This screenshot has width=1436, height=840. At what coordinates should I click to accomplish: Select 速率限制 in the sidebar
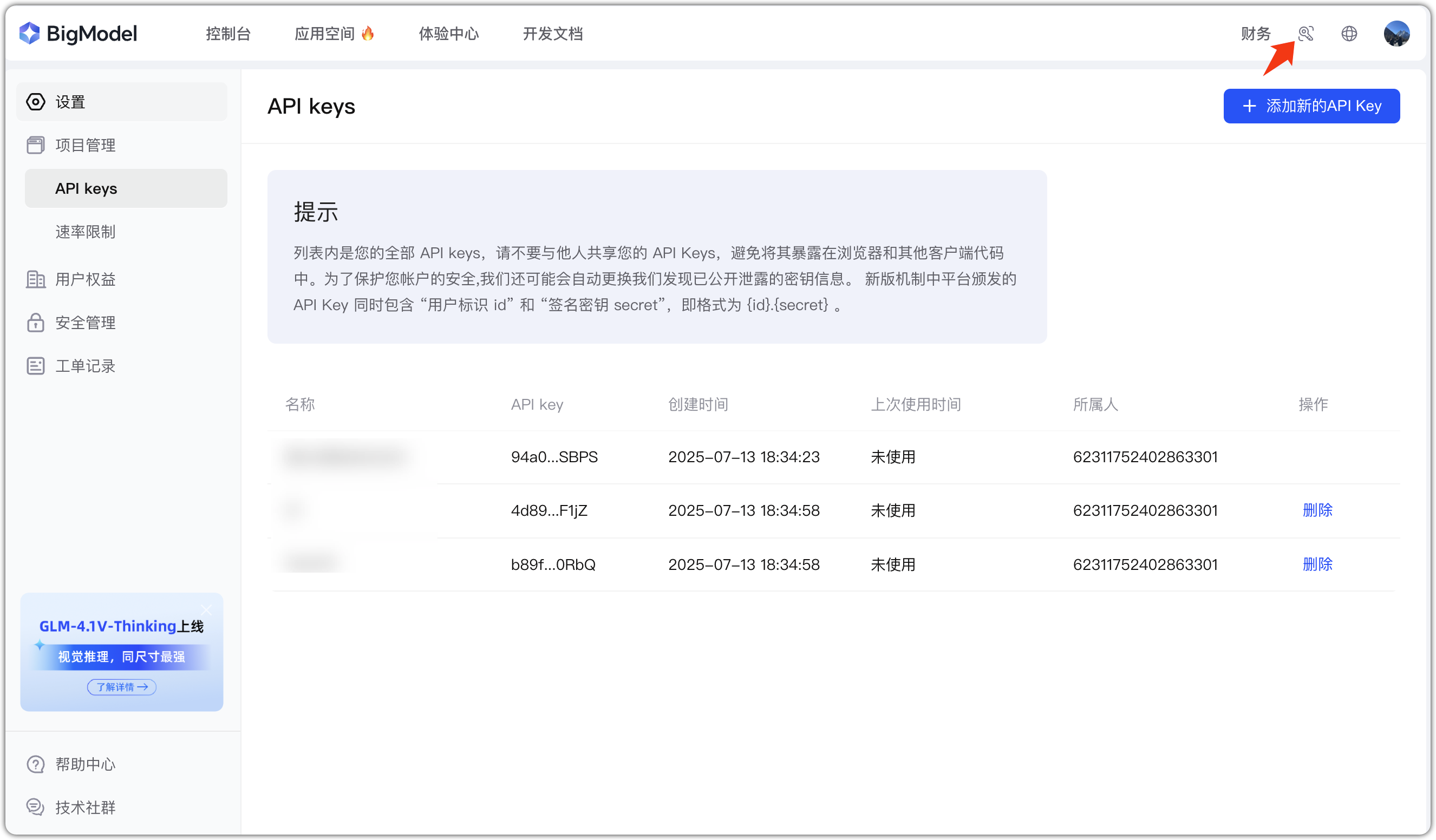coord(84,231)
